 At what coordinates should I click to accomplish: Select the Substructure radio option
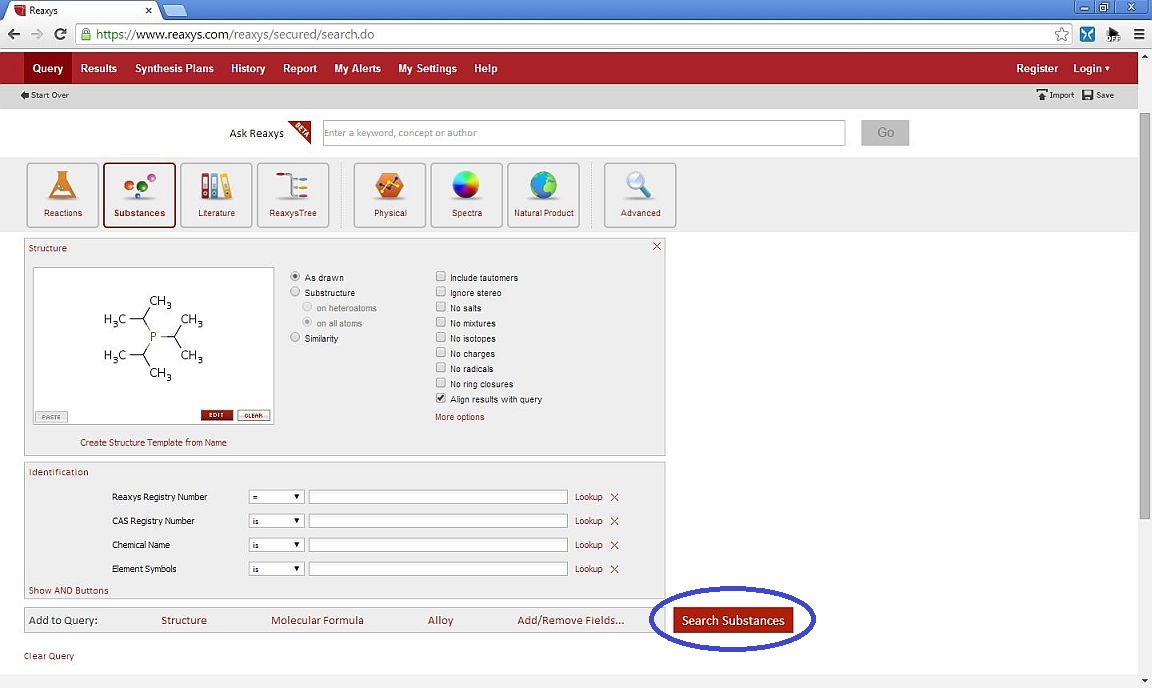[x=295, y=292]
